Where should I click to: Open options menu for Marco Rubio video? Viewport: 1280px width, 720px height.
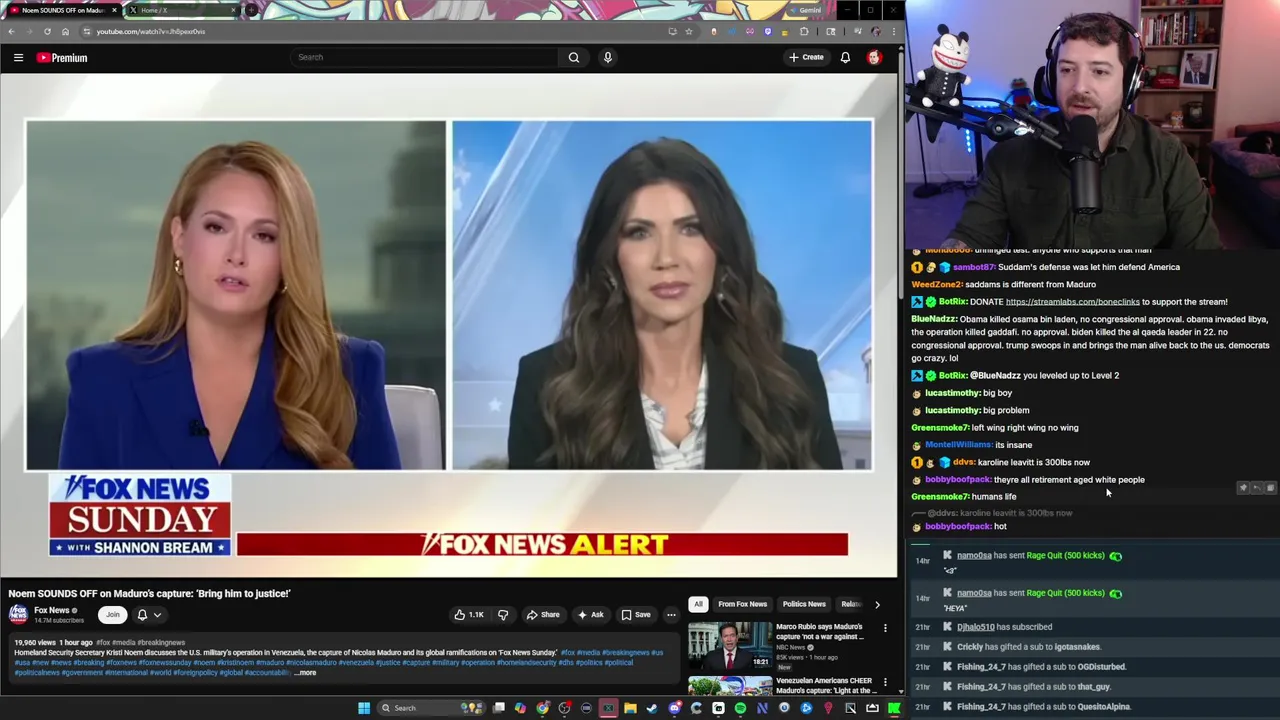885,629
